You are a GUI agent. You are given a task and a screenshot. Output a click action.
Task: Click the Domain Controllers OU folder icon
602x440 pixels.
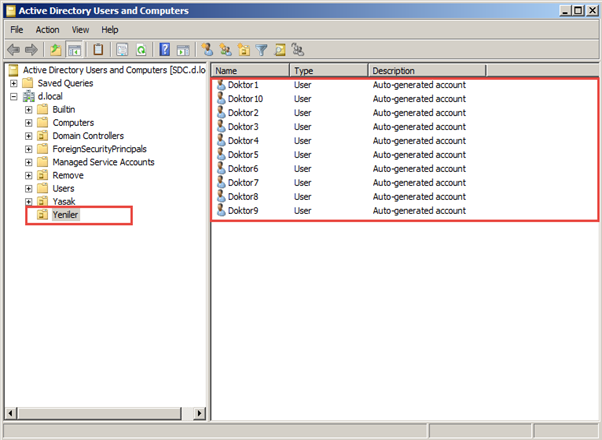42,136
